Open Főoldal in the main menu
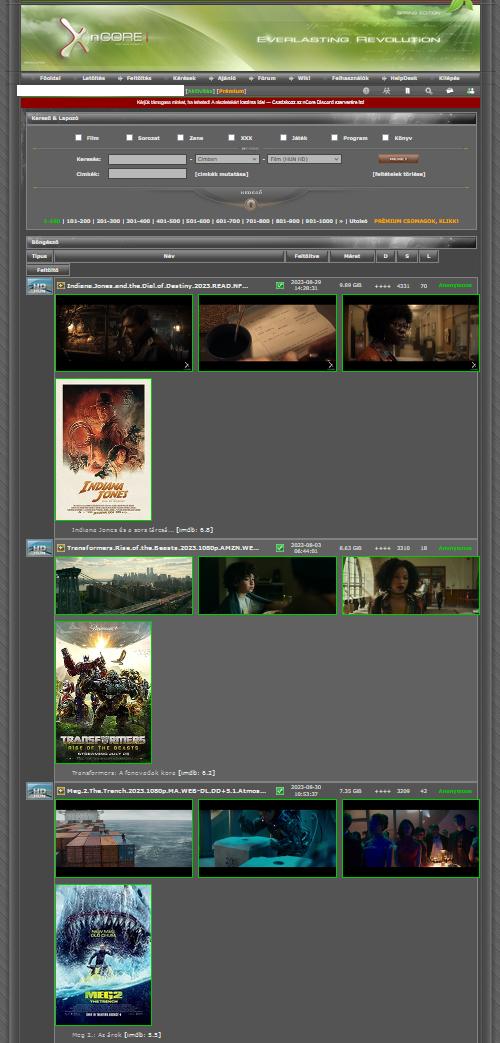500x1043 pixels. (51, 78)
